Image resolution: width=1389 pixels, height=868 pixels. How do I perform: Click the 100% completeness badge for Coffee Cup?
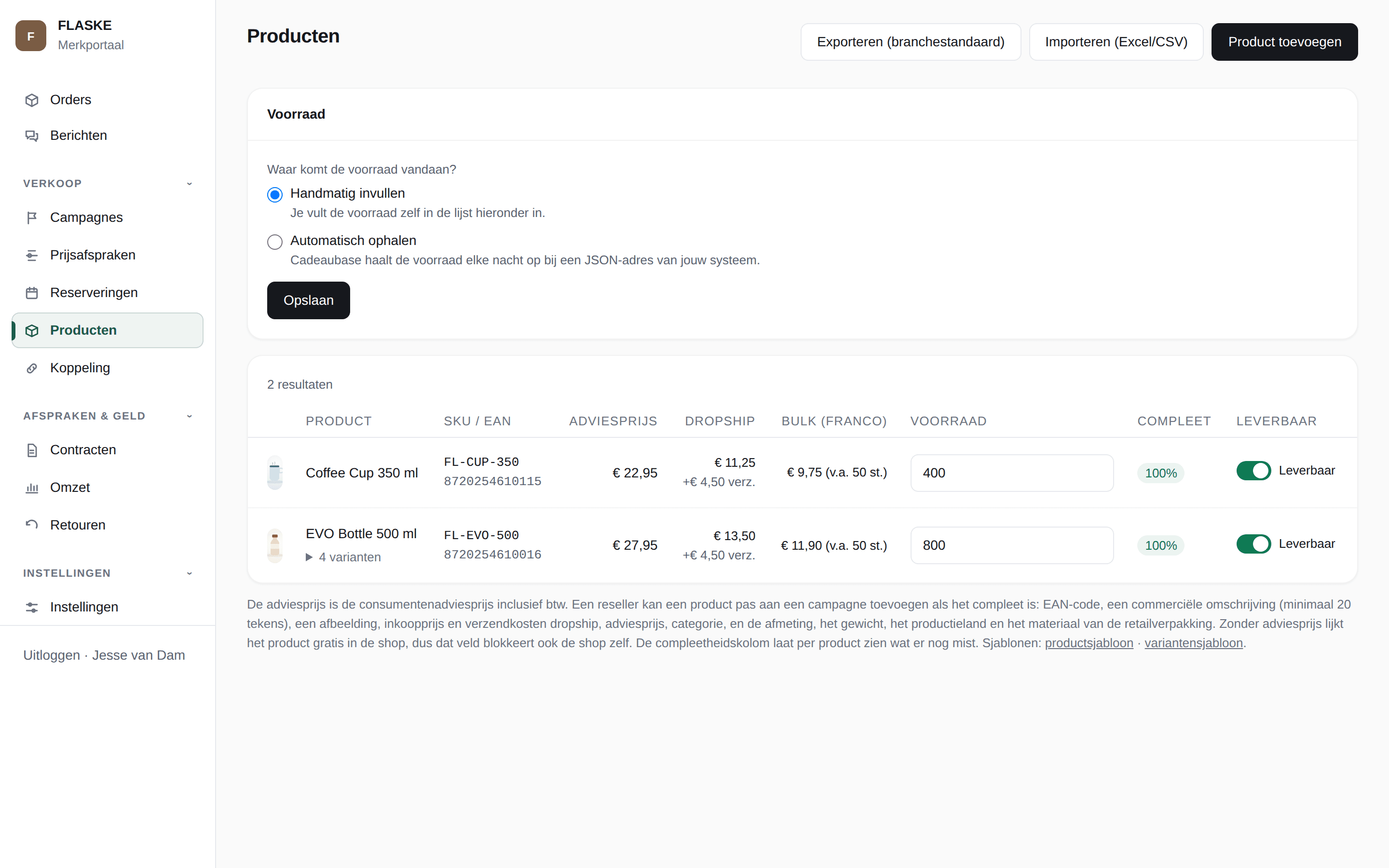click(x=1160, y=473)
